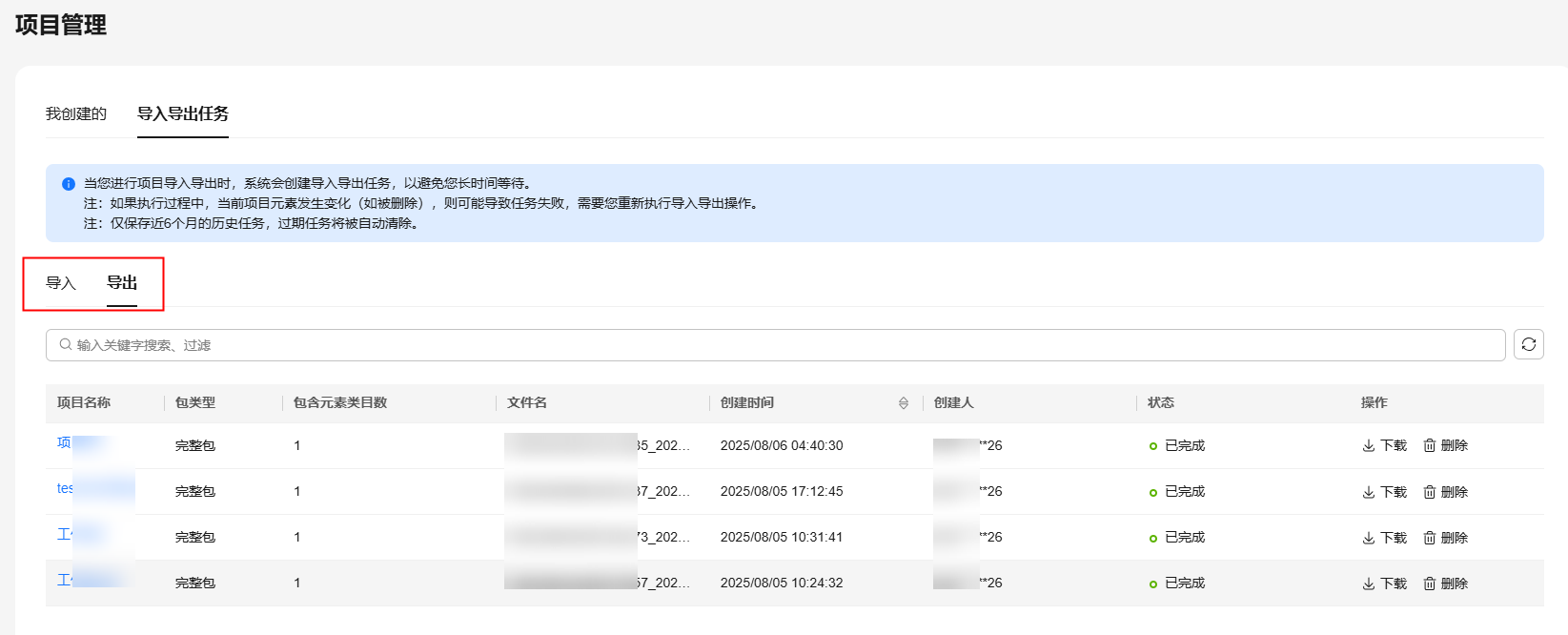The height and width of the screenshot is (635, 1568).
Task: Click the 项目名称 column header
Action: (x=84, y=402)
